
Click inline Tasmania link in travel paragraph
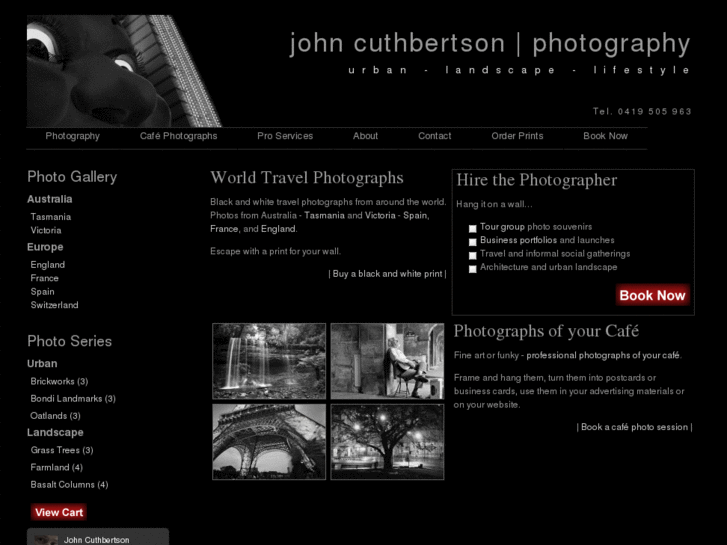coord(324,215)
